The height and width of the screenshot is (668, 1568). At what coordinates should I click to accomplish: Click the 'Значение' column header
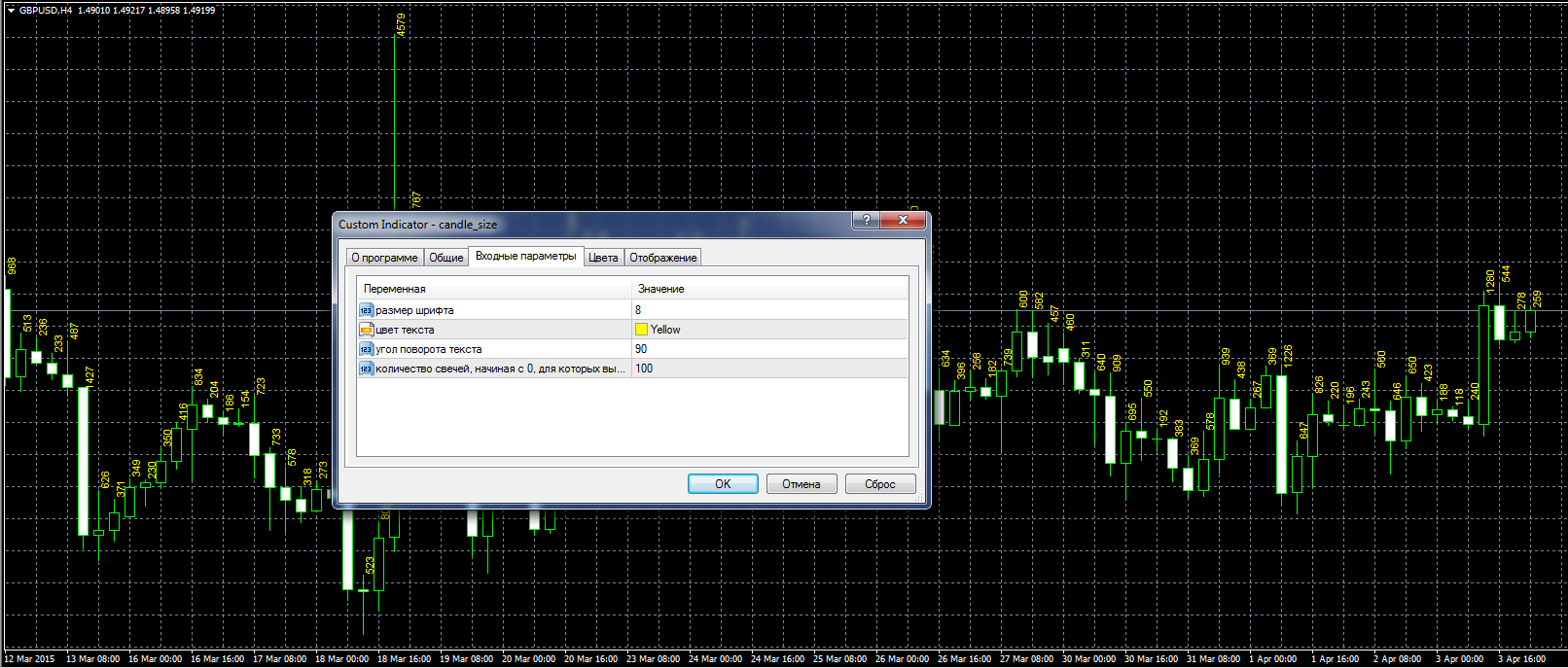coord(660,289)
